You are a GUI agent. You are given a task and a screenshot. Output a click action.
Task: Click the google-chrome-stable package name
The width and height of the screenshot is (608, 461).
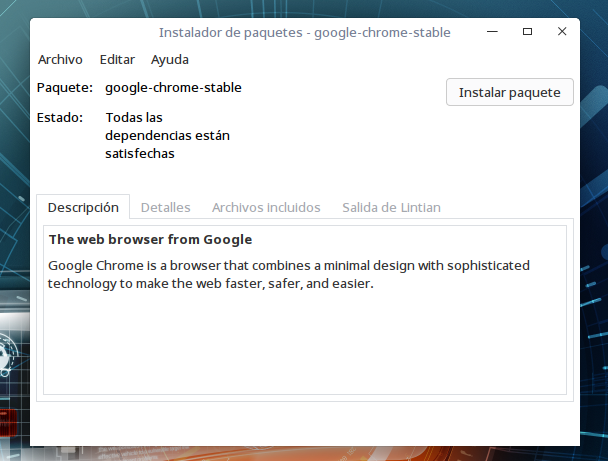pos(173,88)
